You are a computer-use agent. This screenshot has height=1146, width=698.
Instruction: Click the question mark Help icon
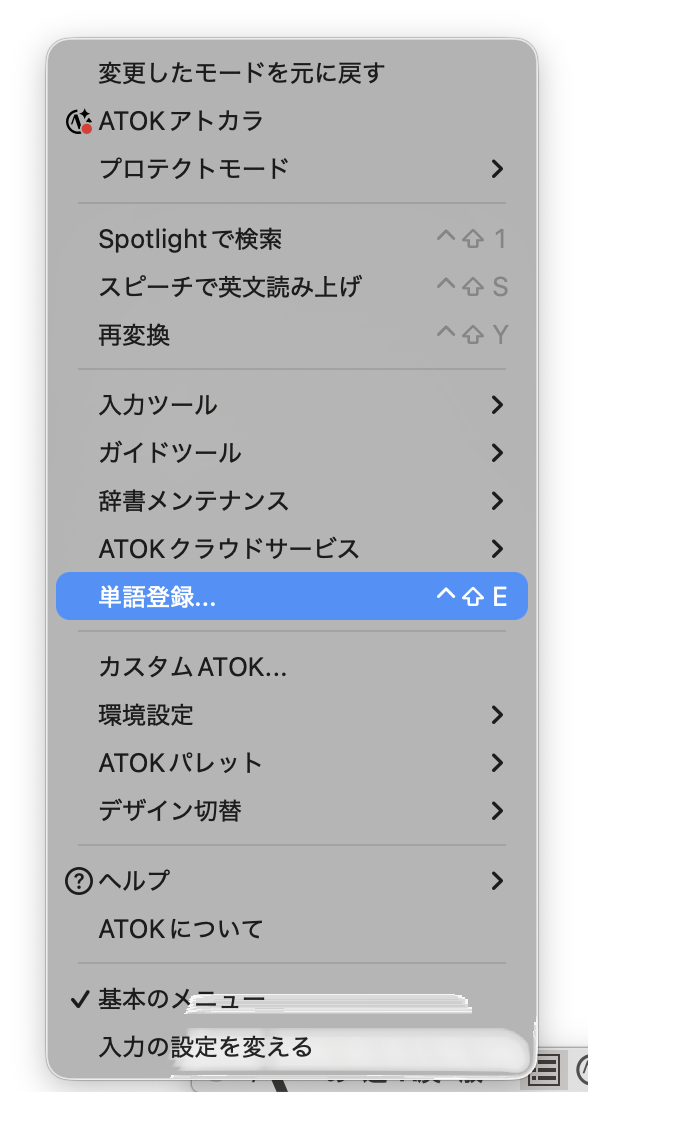click(78, 881)
